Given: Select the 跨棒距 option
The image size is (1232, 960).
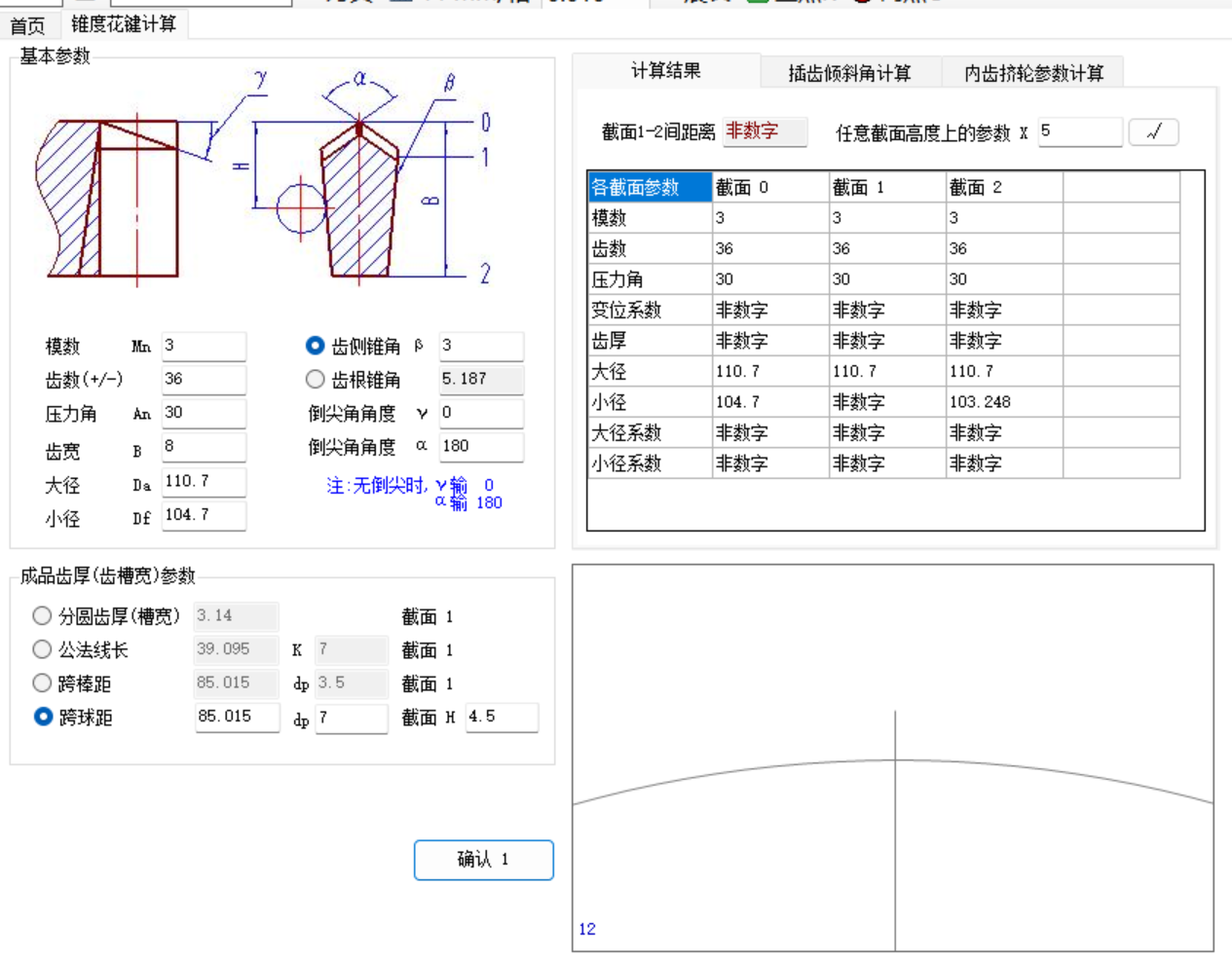Looking at the screenshot, I should tap(42, 683).
